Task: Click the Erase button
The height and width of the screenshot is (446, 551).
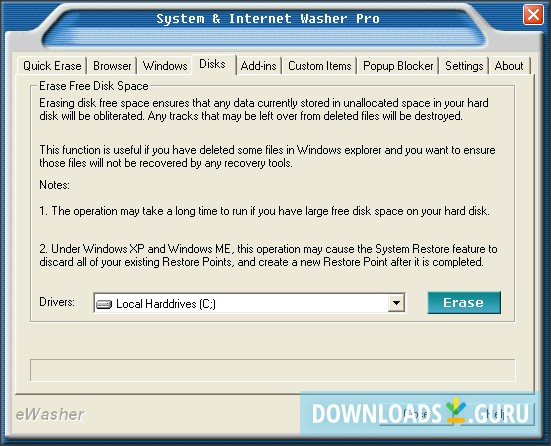Action: [464, 303]
